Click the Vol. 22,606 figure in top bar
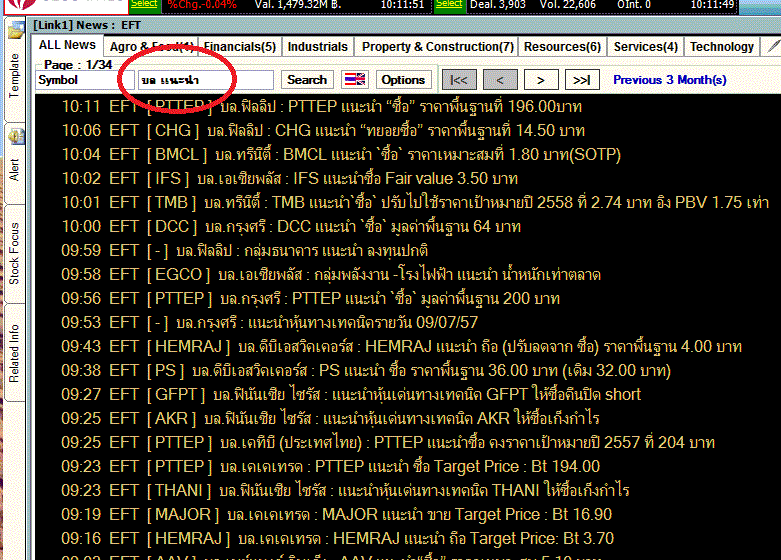 568,4
